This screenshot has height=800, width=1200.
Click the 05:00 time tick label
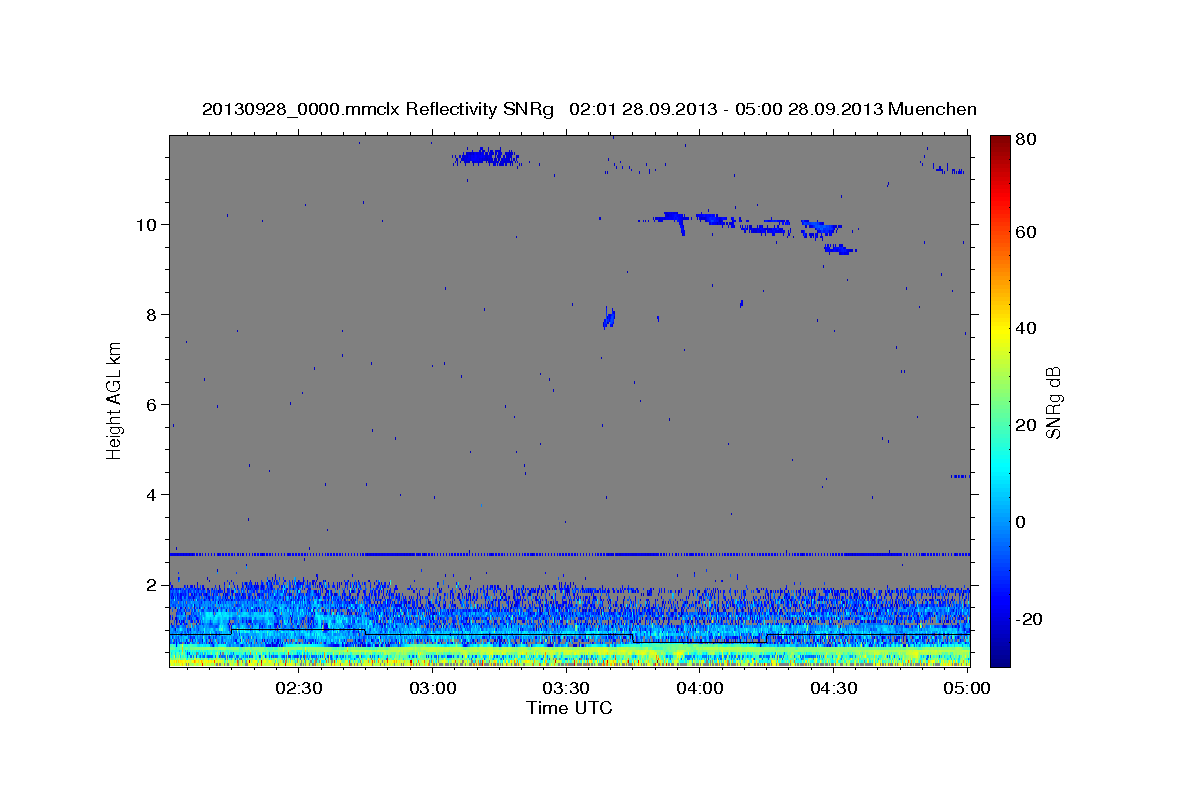(967, 688)
